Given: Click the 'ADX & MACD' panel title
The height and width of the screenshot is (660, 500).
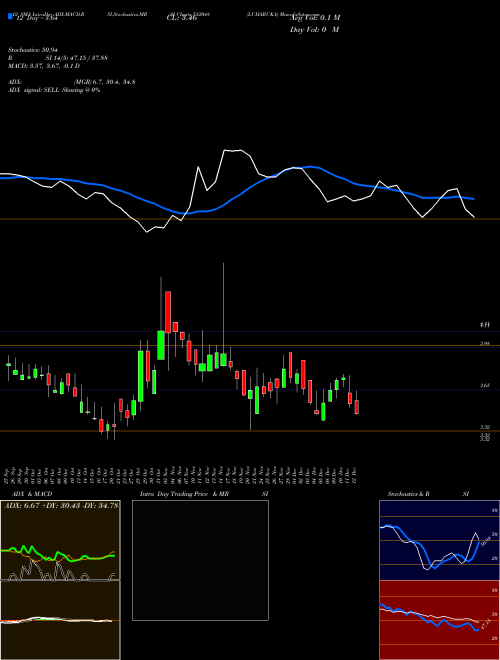Looking at the screenshot, I should pyautogui.click(x=32, y=494).
